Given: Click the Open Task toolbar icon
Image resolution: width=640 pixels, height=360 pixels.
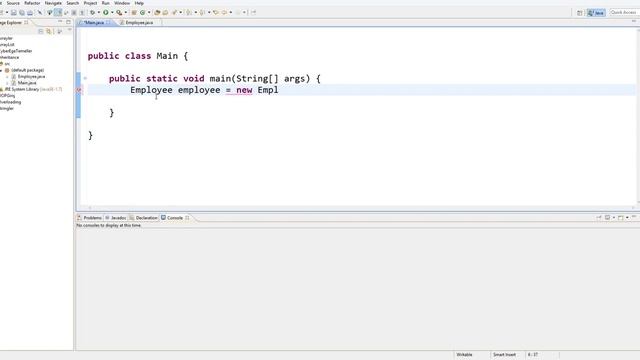Looking at the screenshot, I should point(165,13).
